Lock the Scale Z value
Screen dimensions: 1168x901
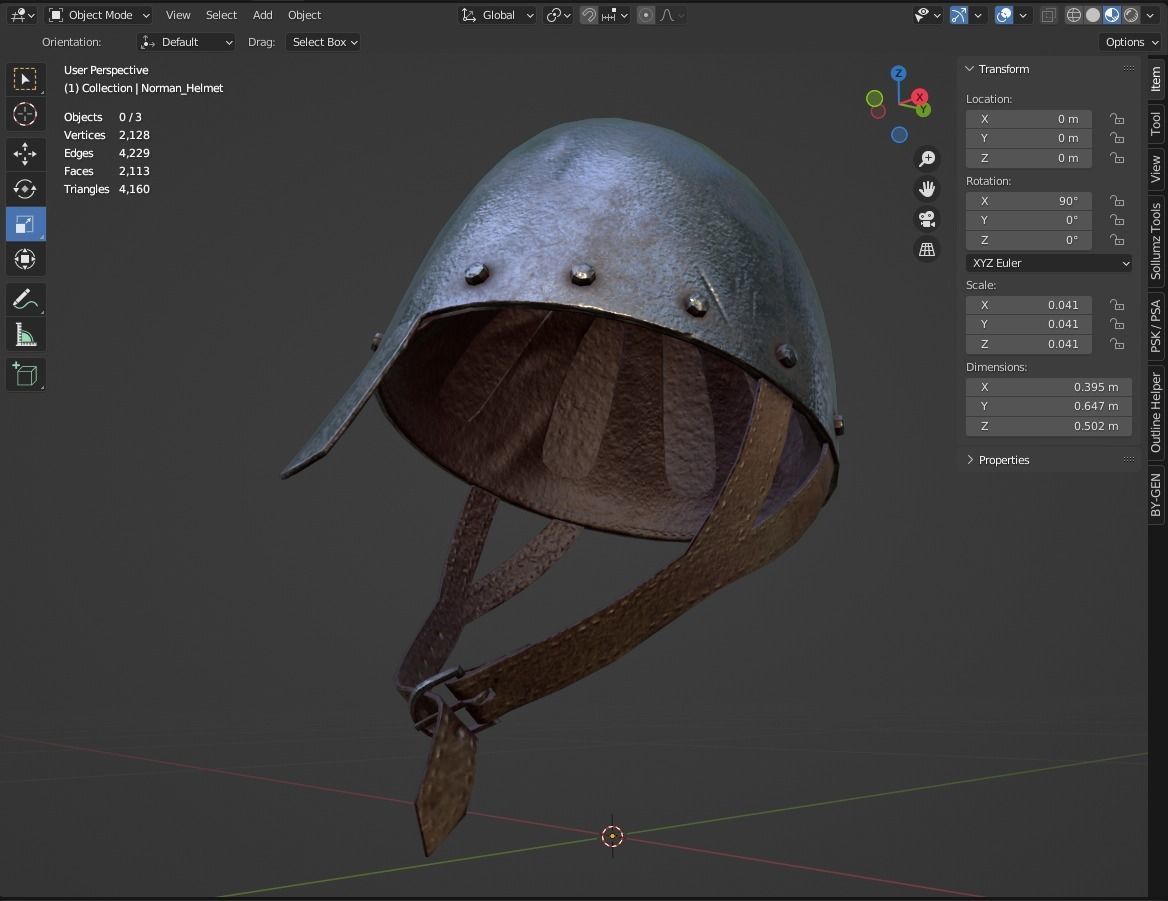[1117, 343]
